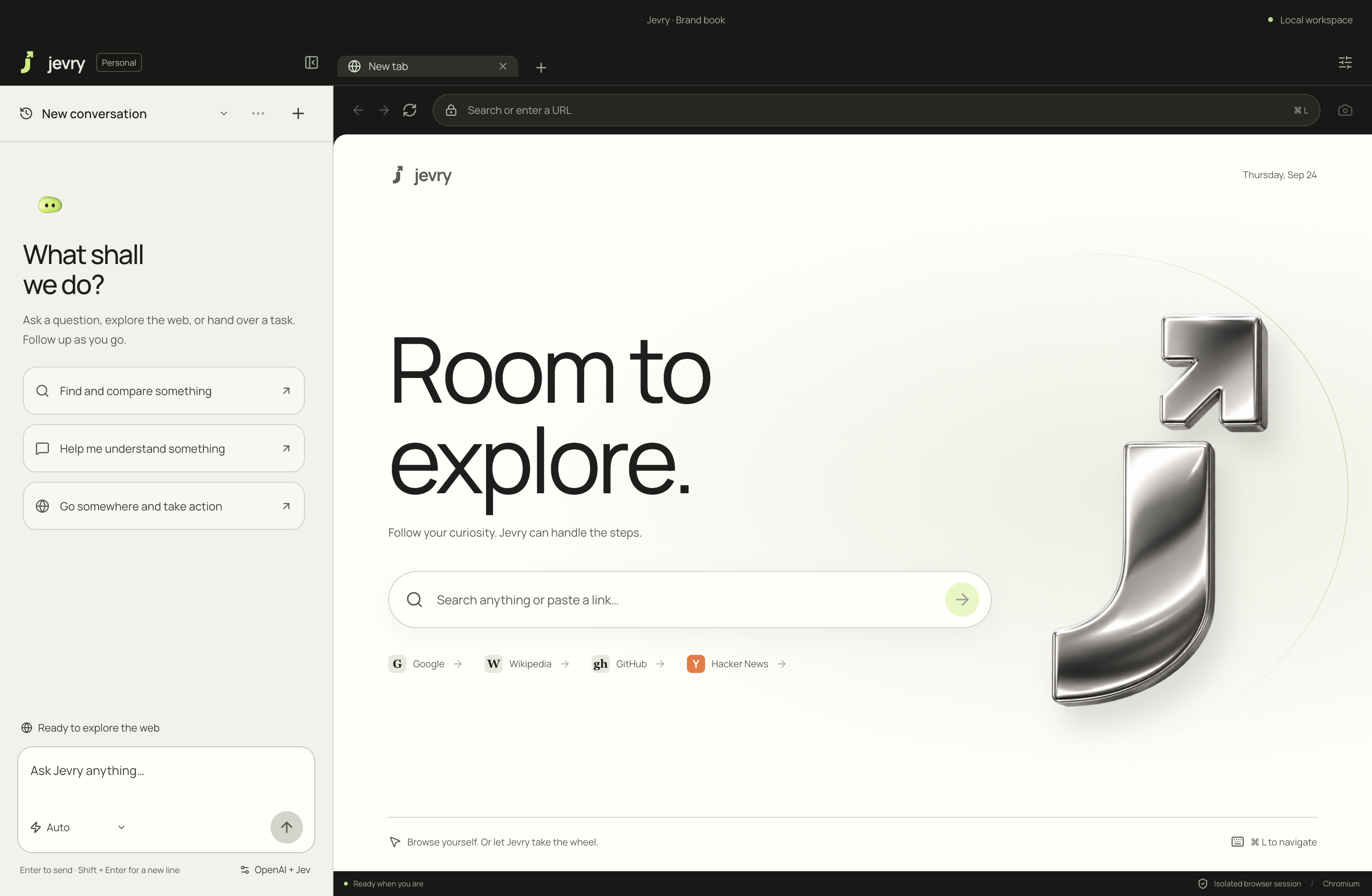Expand the New conversation chevron dropdown

click(x=224, y=113)
